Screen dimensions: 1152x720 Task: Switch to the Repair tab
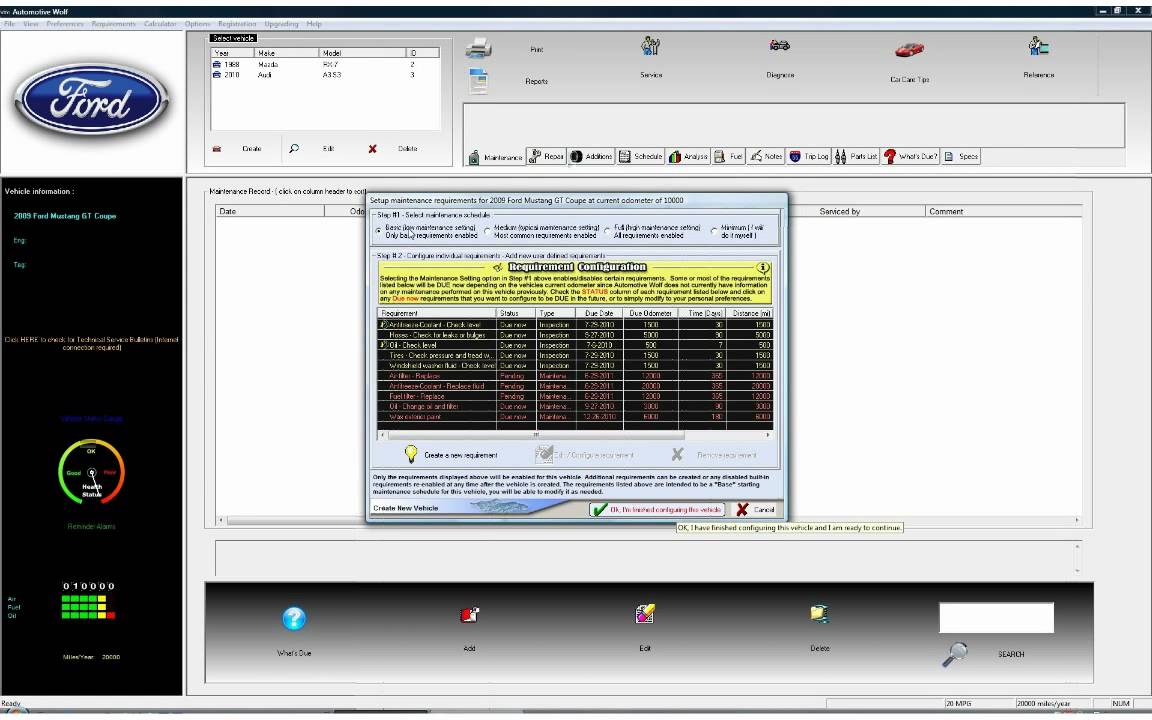click(547, 156)
